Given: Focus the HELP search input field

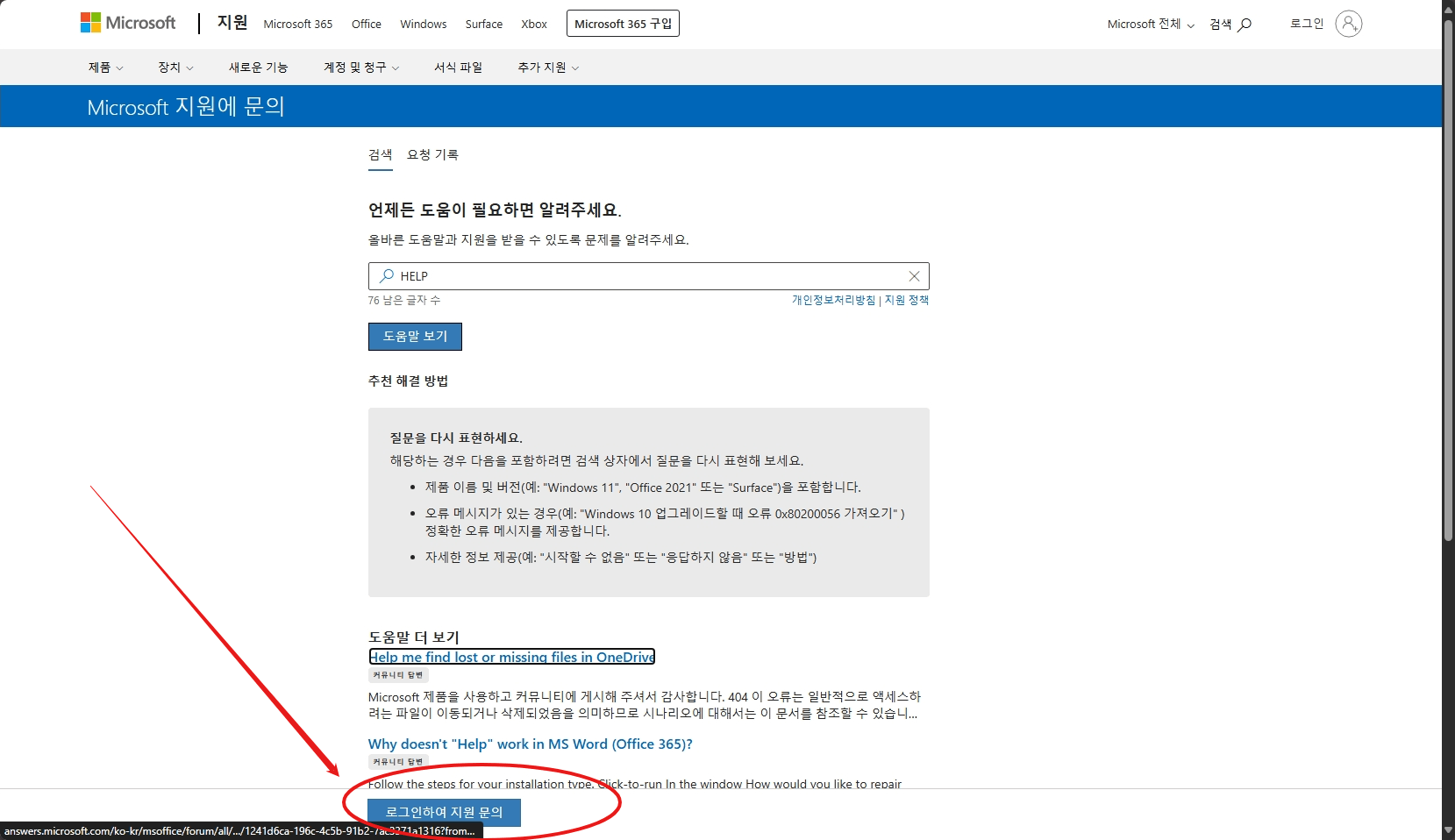Looking at the screenshot, I should pos(649,276).
